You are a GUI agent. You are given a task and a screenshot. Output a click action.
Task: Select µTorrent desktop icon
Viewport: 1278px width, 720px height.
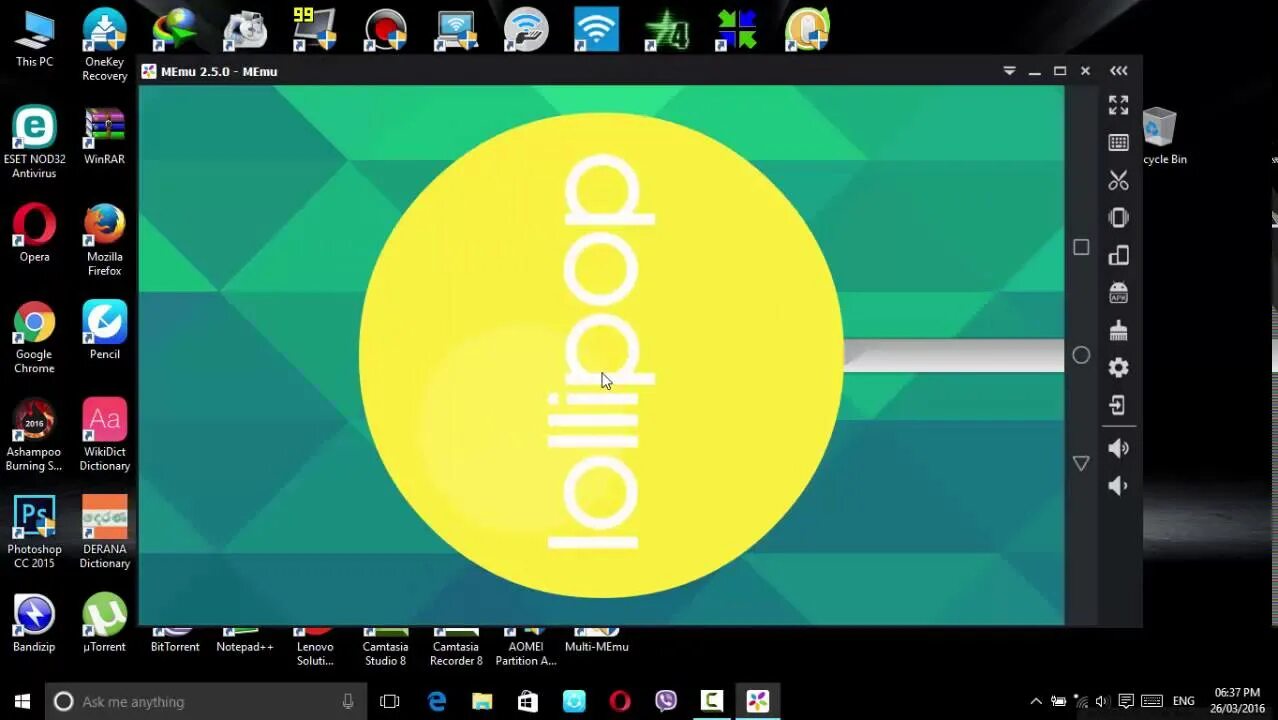(105, 623)
